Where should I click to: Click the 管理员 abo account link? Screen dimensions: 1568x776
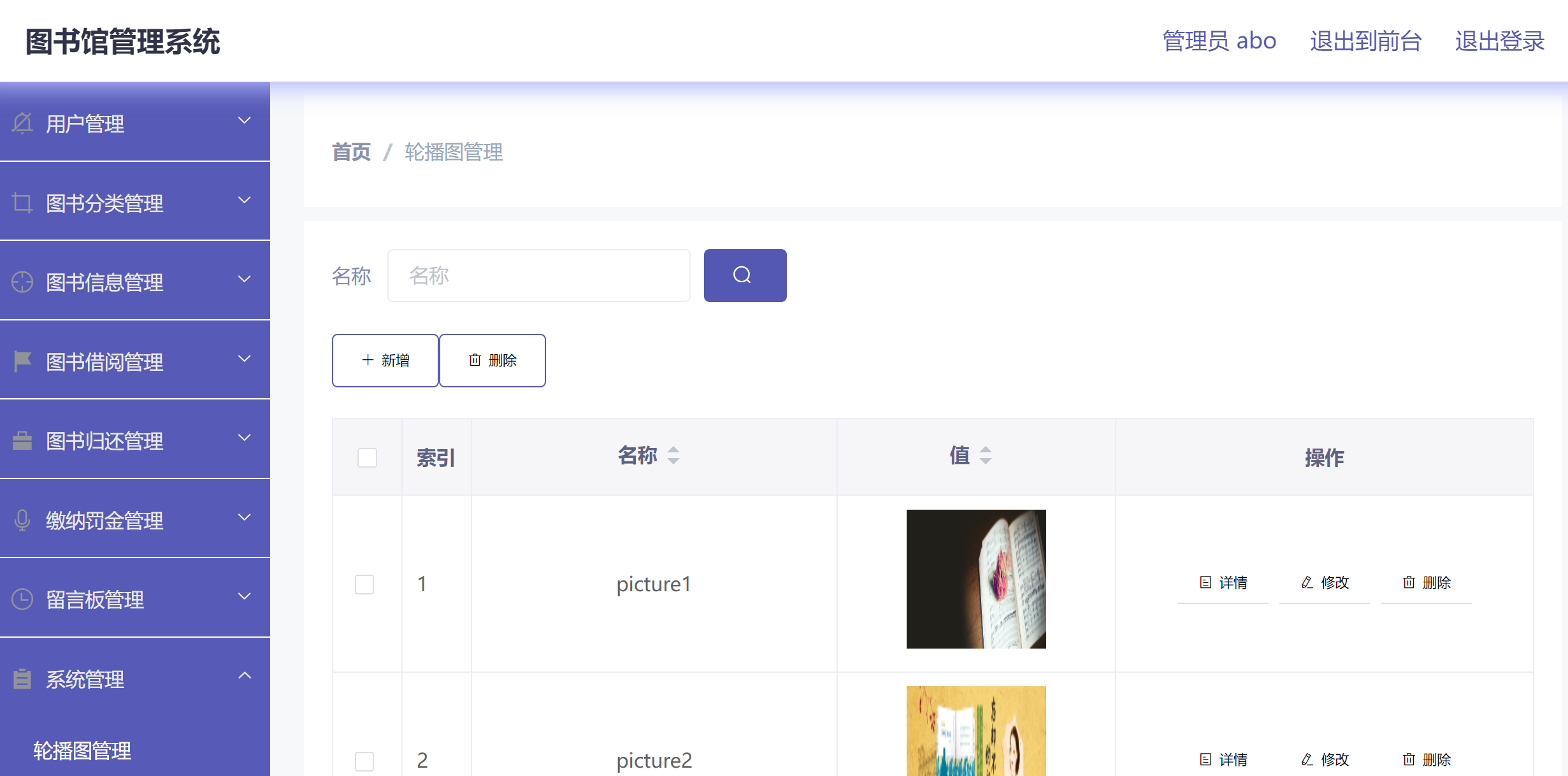point(1219,41)
